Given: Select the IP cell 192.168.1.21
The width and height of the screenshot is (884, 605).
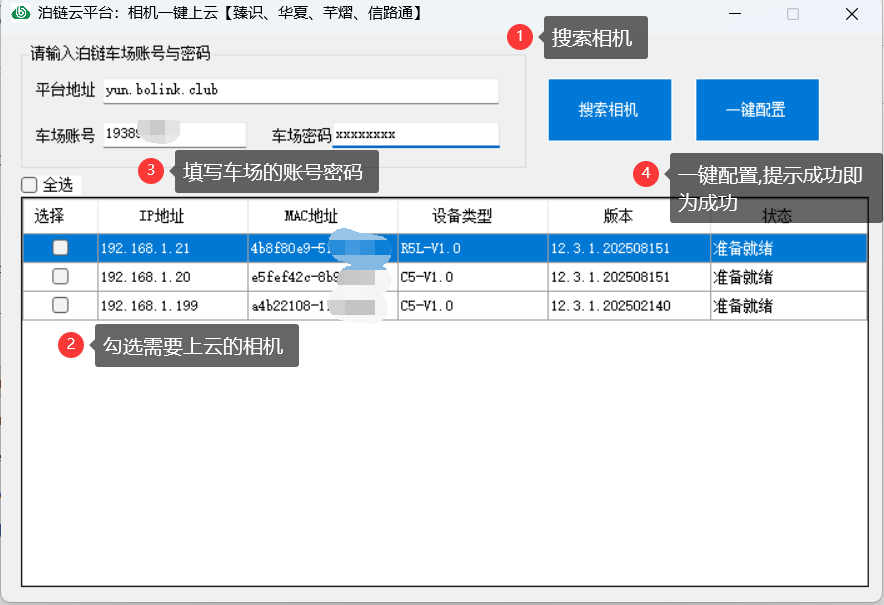Looking at the screenshot, I should (173, 248).
